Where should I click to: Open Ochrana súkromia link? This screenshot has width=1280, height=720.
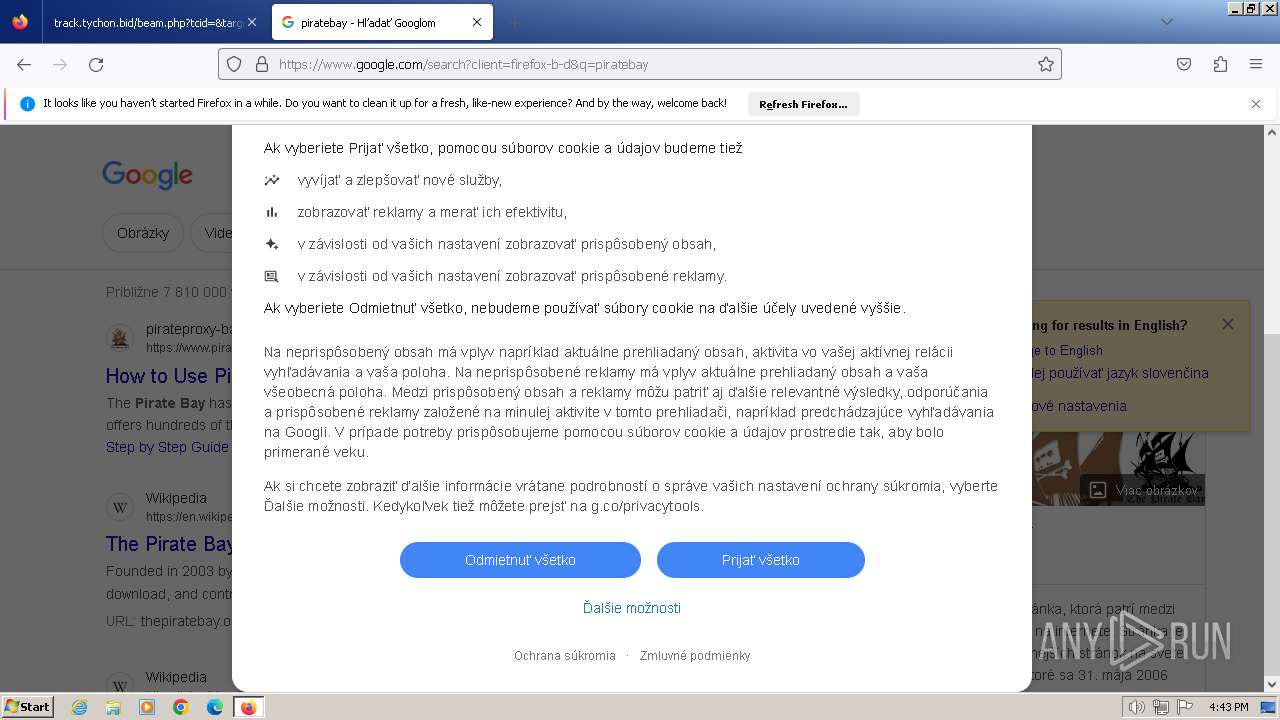point(565,656)
